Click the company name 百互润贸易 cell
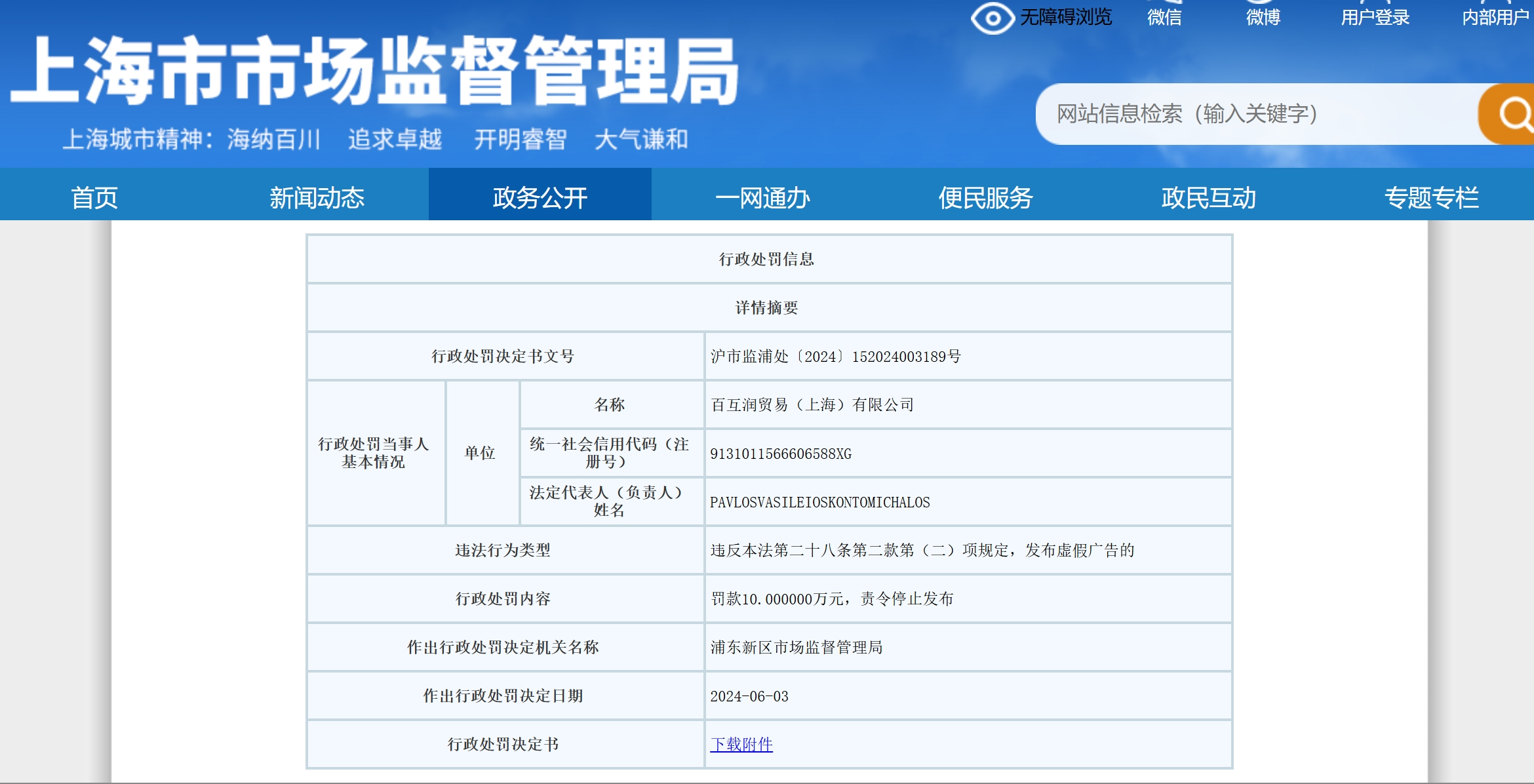Image resolution: width=1534 pixels, height=784 pixels. tap(812, 405)
